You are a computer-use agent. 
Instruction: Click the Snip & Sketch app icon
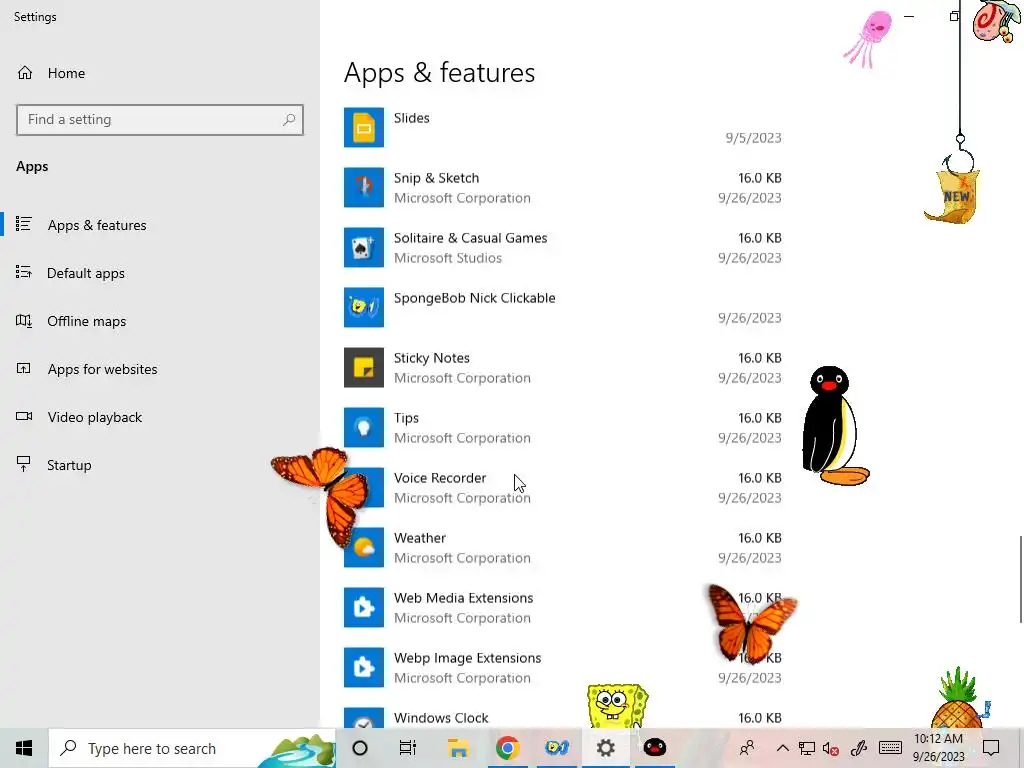point(364,187)
